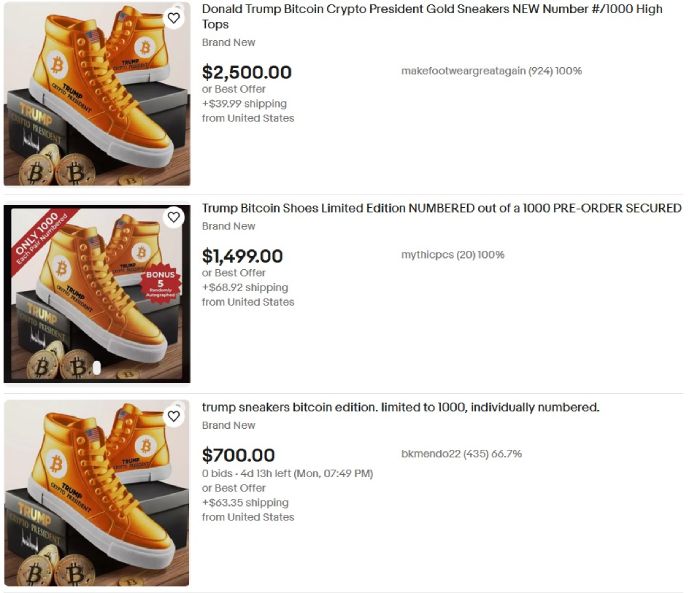Click the $700.00 price
Image resolution: width=700 pixels, height=593 pixels.
click(238, 455)
